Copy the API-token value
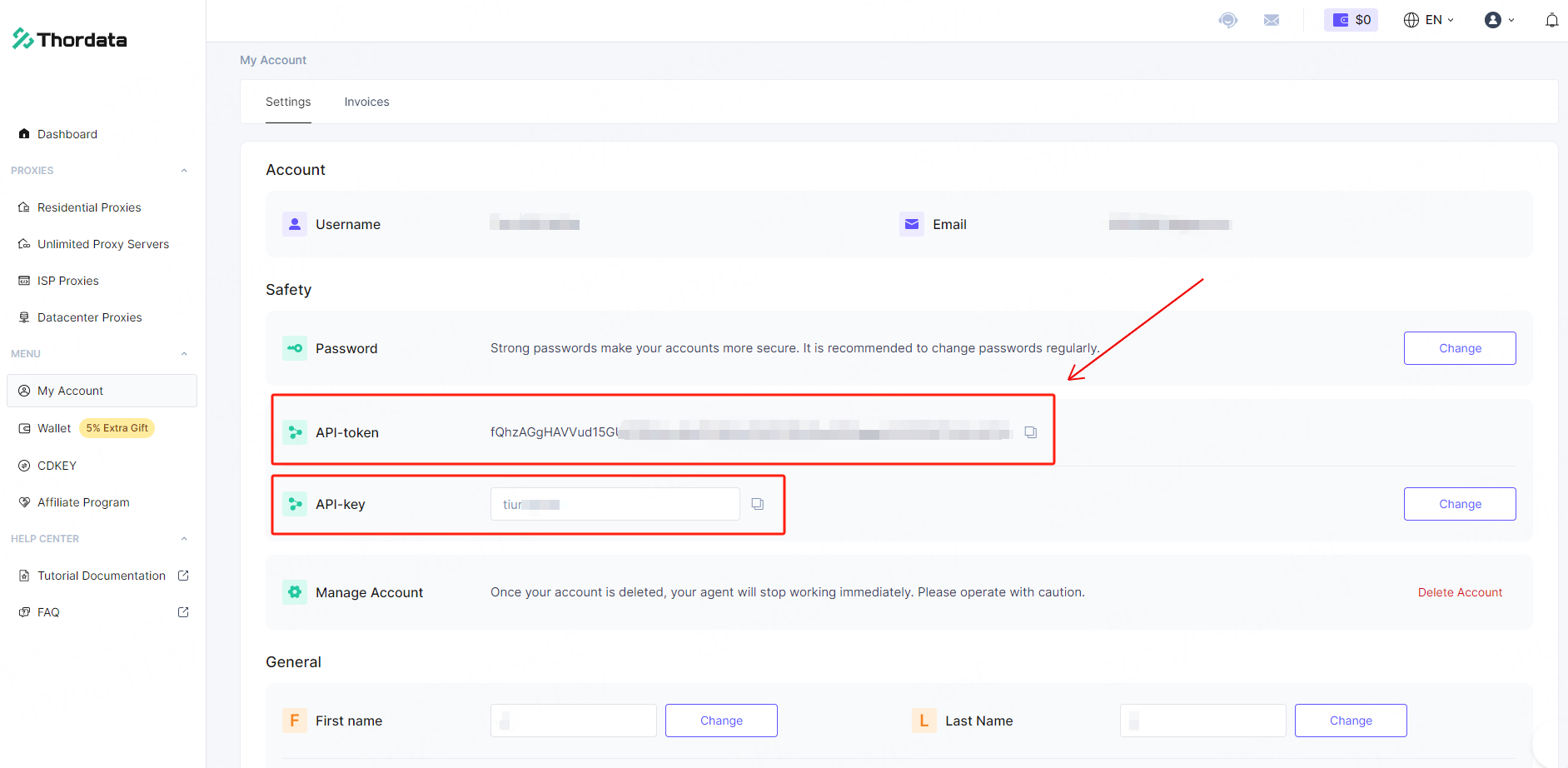This screenshot has width=1568, height=768. [1030, 432]
